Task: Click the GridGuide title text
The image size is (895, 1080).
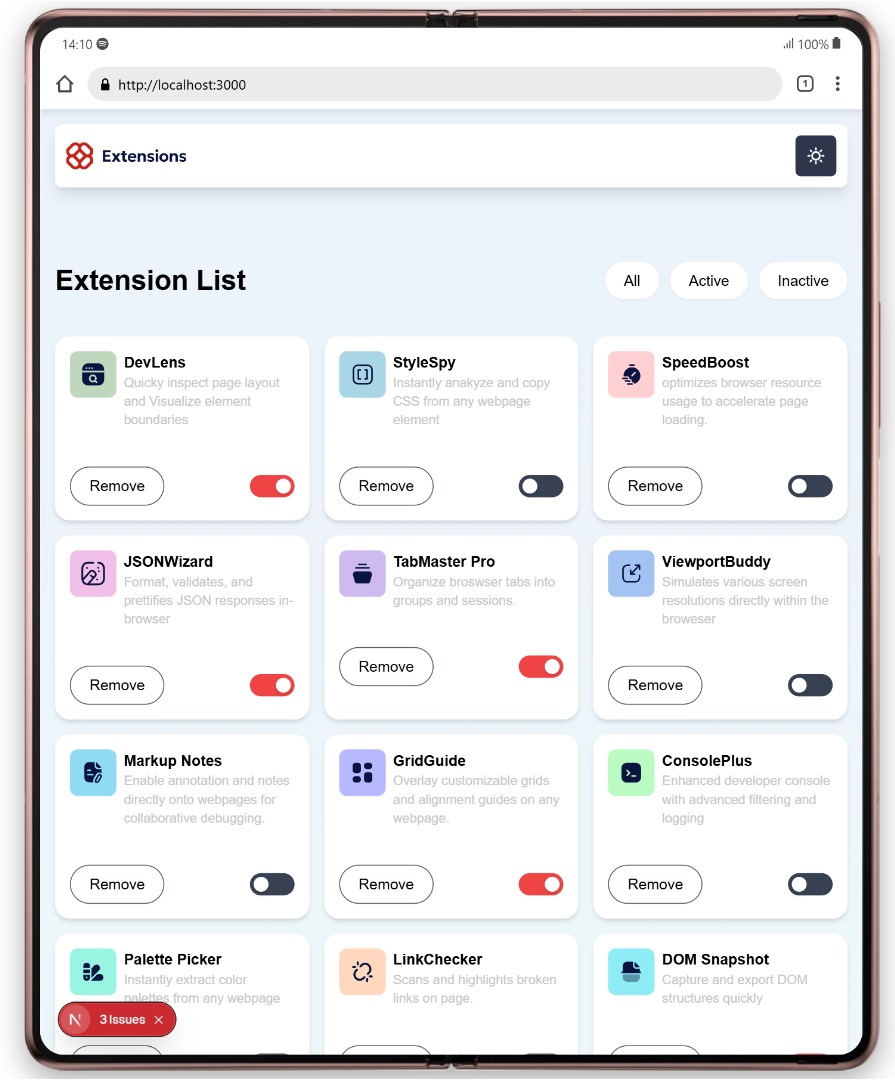Action: tap(429, 761)
